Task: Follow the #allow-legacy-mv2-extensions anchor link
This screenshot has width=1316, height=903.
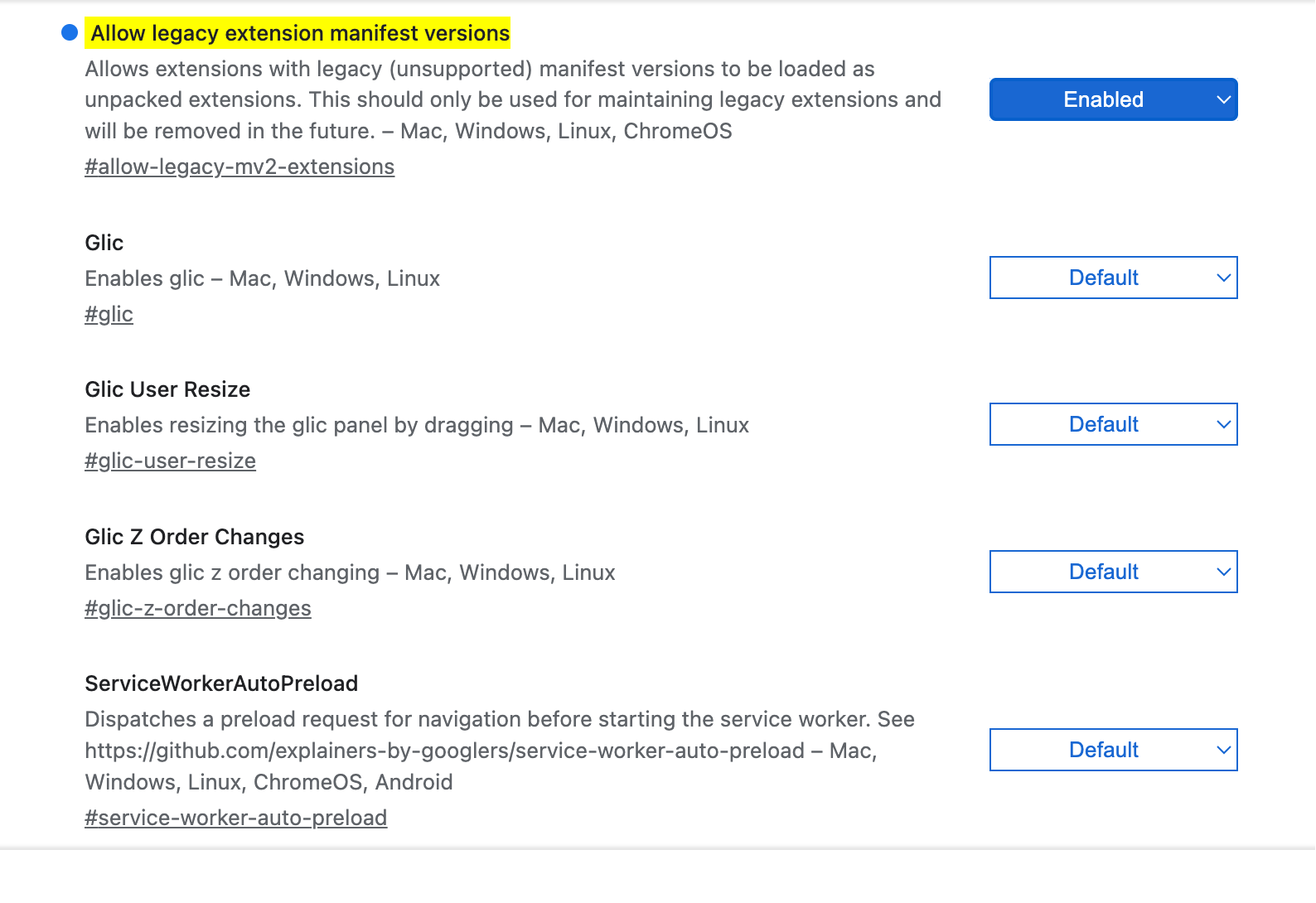Action: [239, 167]
